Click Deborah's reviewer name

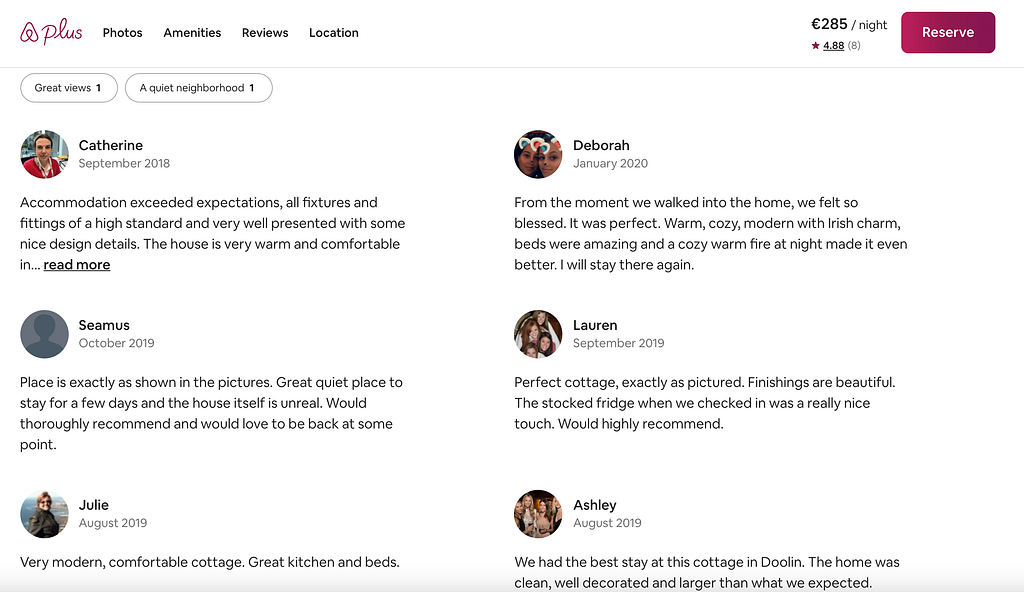[601, 145]
